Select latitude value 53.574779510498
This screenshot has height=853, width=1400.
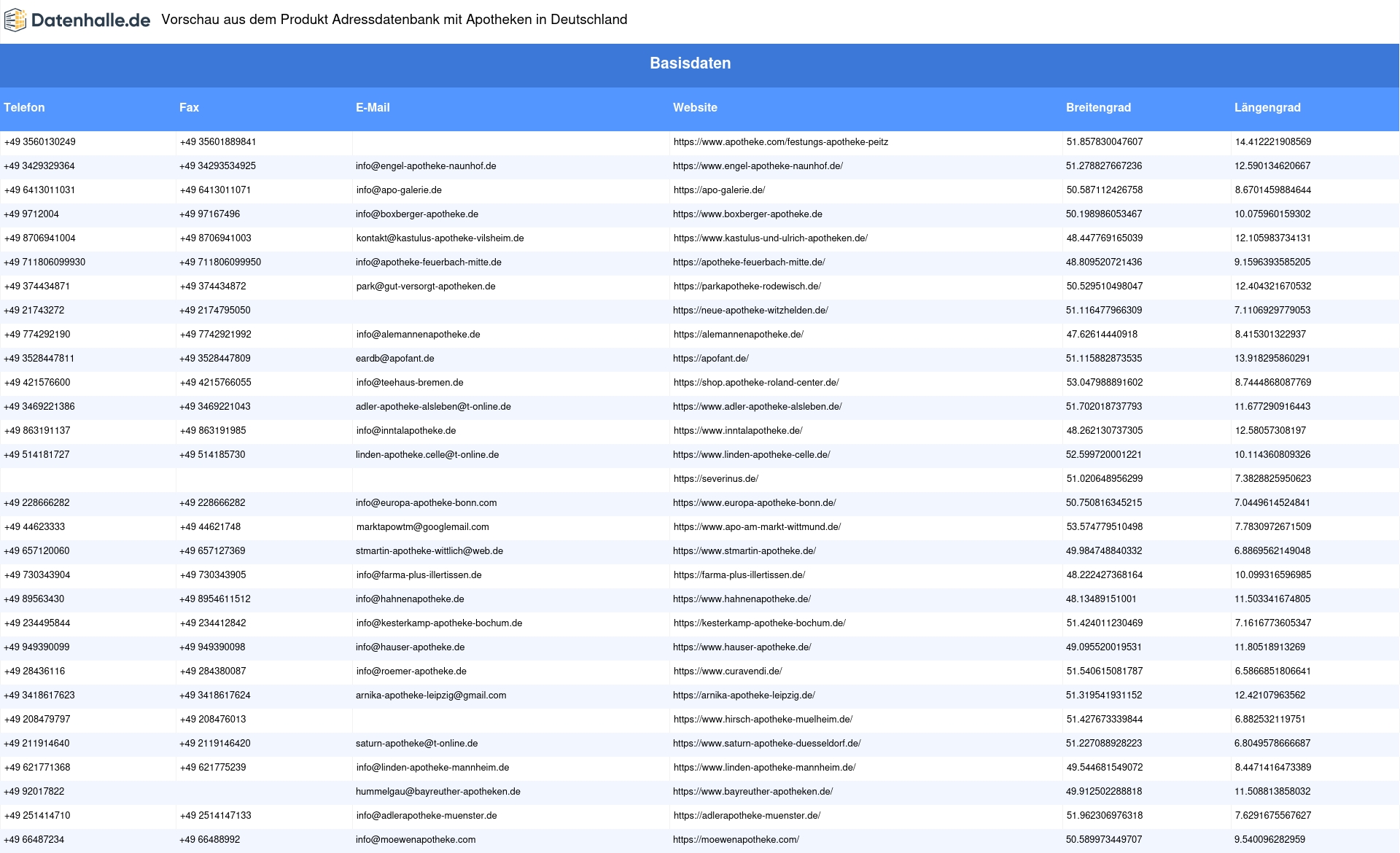[1105, 527]
